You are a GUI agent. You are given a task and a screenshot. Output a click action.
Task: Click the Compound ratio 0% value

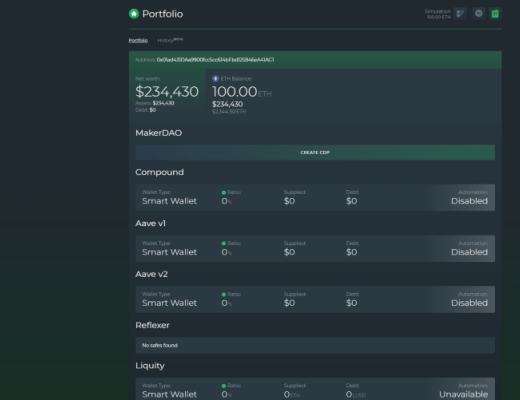click(x=227, y=201)
